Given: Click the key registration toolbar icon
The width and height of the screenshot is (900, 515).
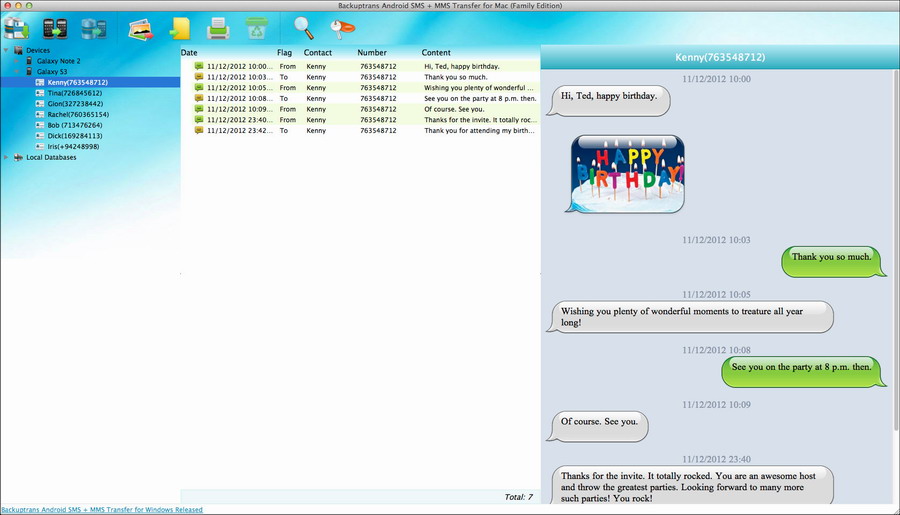Looking at the screenshot, I should [x=343, y=29].
